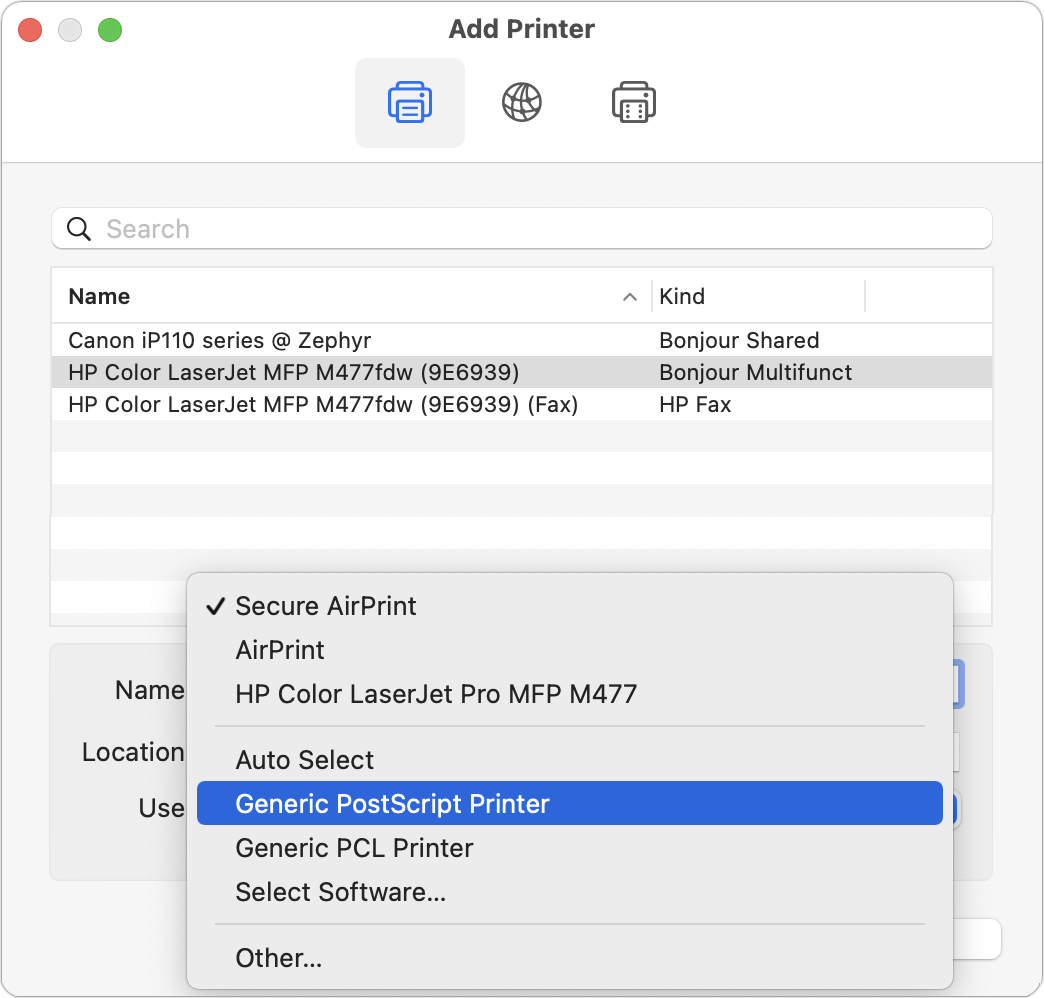Select Generic PostScript Printer
Viewport: 1044px width, 998px height.
pos(570,804)
